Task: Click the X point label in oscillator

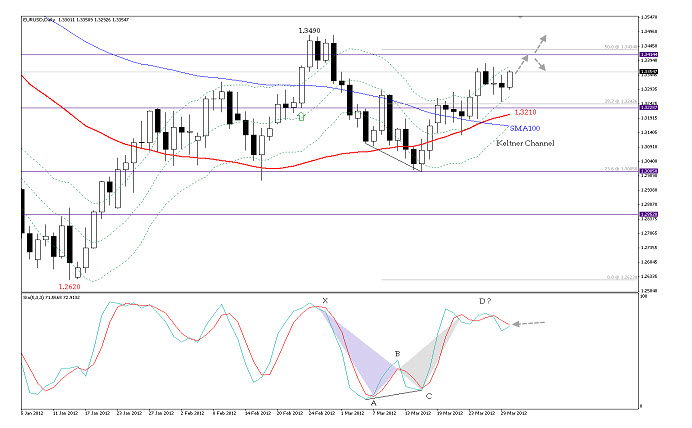Action: (x=325, y=300)
